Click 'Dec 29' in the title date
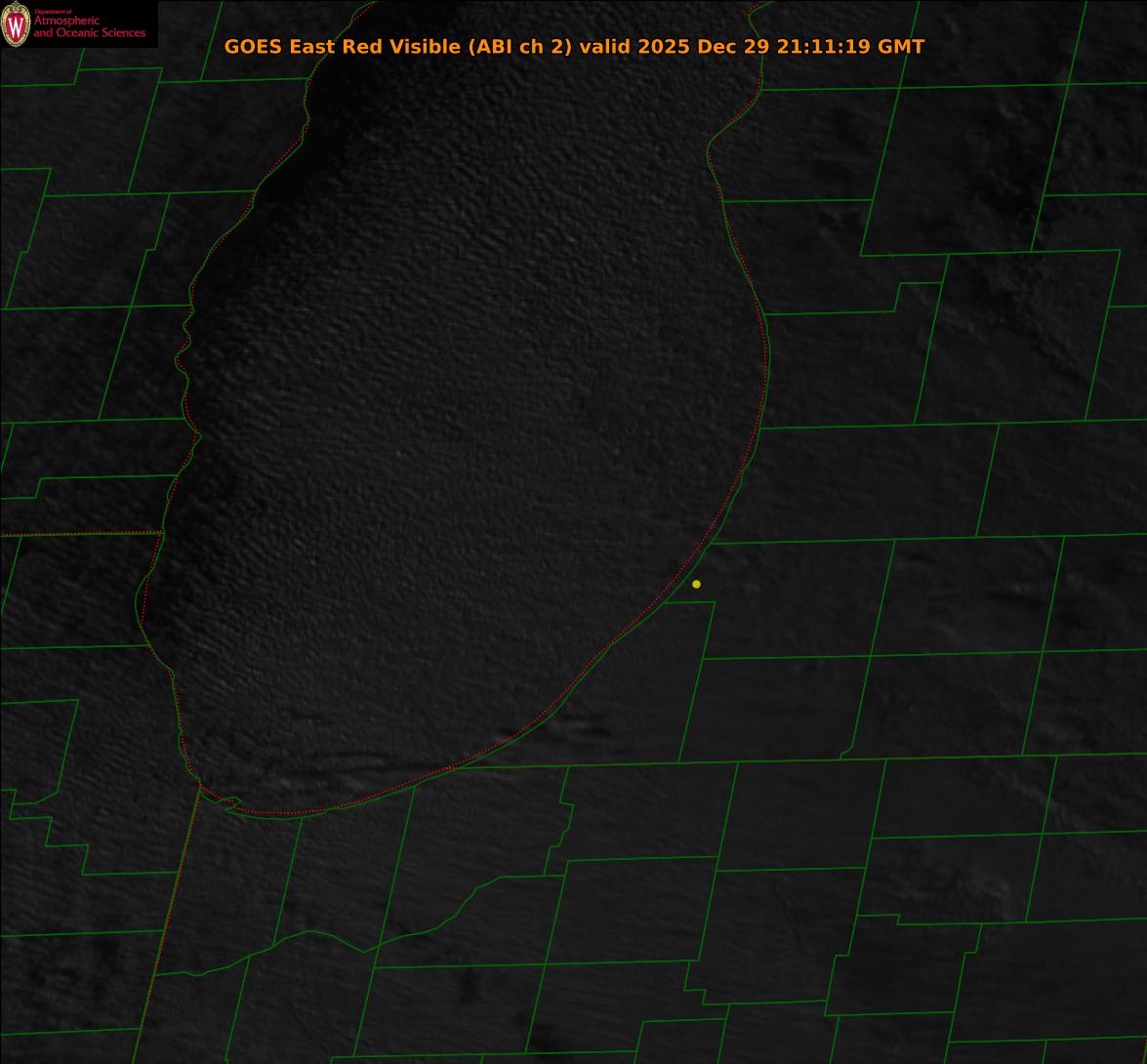 (734, 47)
